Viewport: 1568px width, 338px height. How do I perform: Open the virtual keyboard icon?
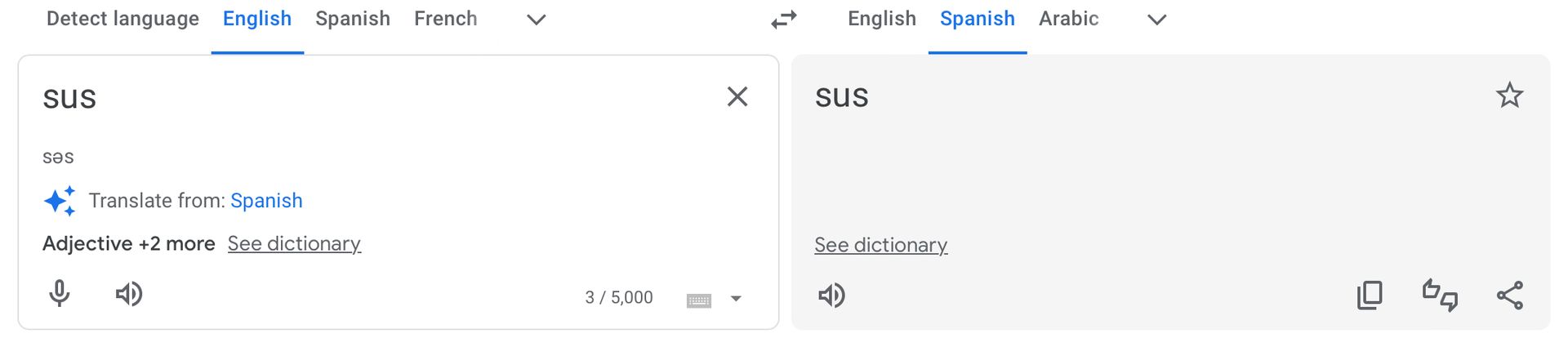point(699,300)
